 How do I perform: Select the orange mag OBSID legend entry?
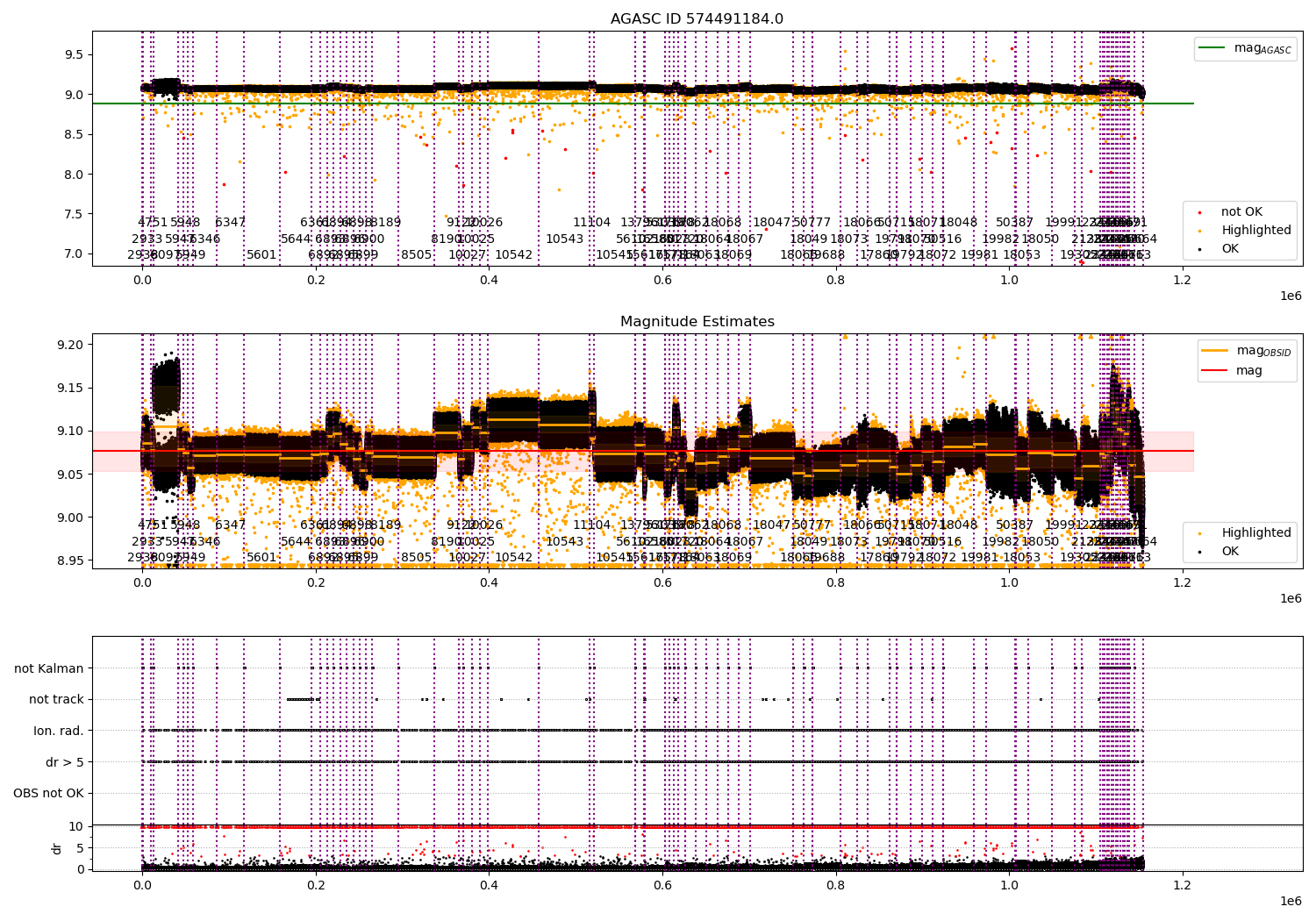click(x=1246, y=351)
